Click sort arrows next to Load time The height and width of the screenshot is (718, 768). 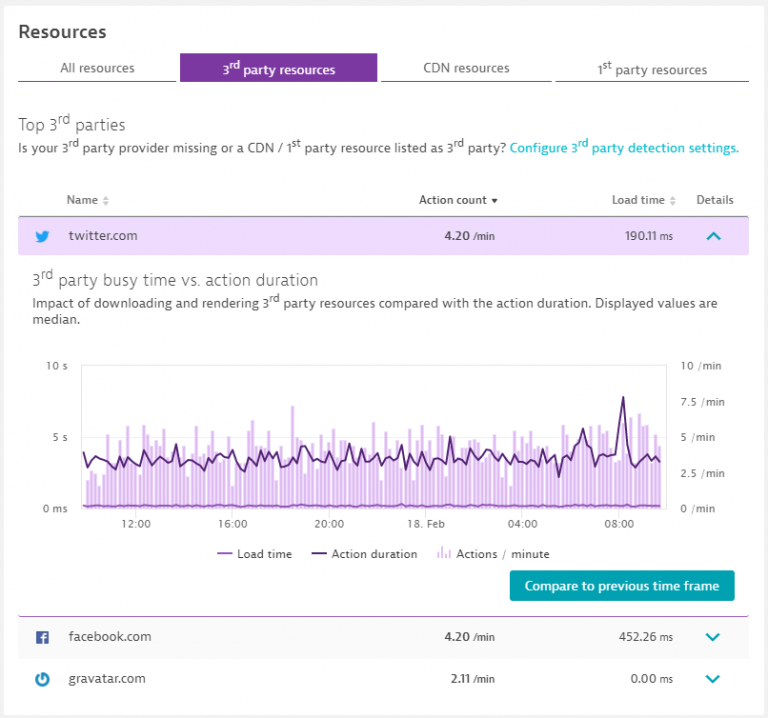point(673,201)
